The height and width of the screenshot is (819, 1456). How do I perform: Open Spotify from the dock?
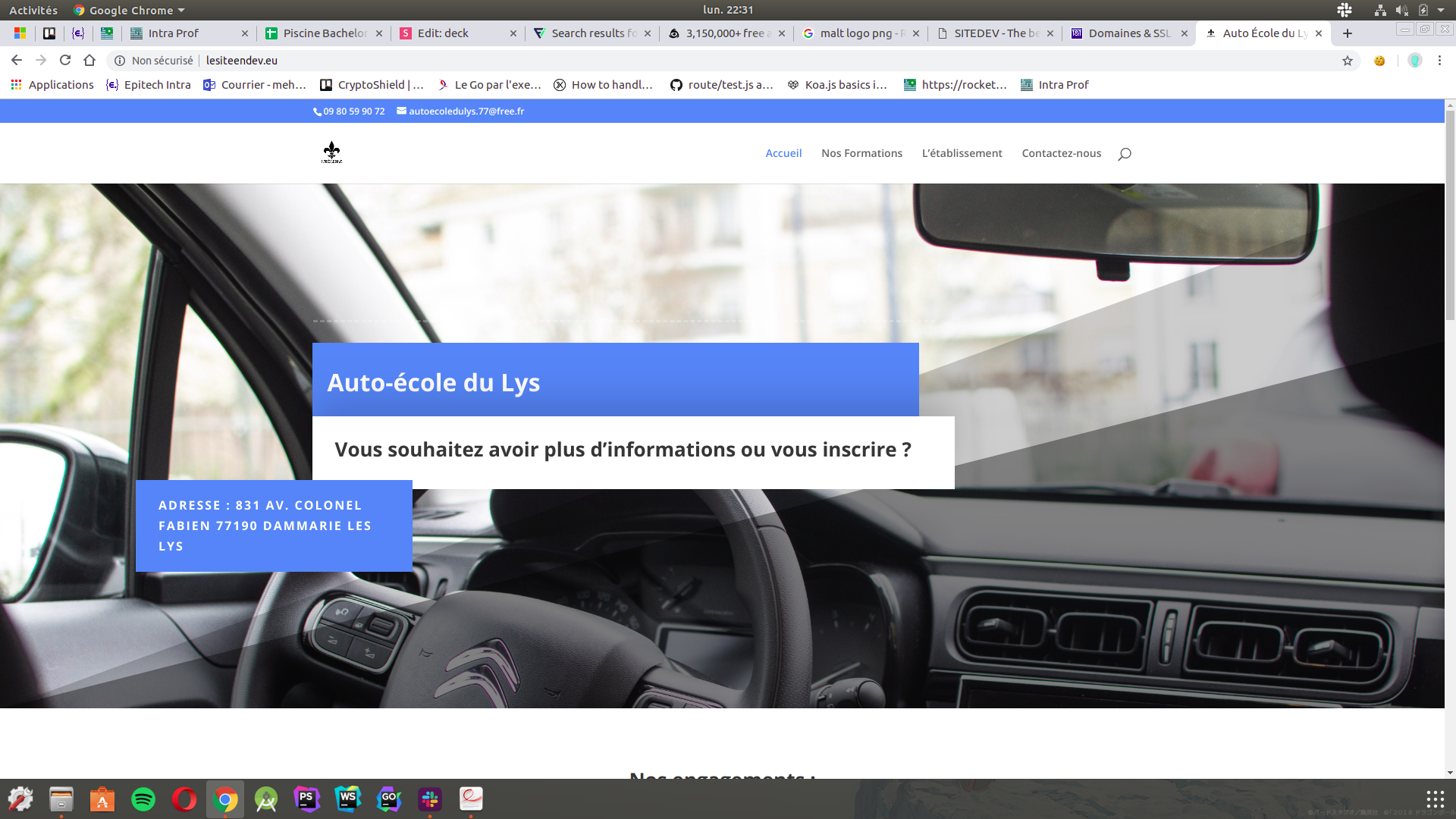click(x=143, y=799)
